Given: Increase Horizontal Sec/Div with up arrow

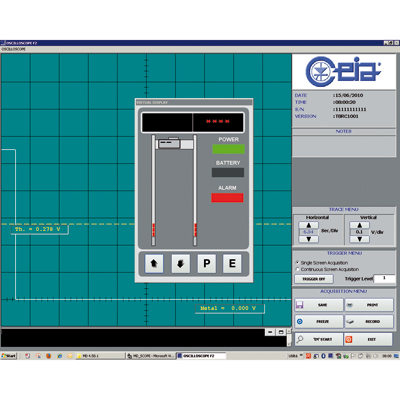Looking at the screenshot, I should coord(308,225).
